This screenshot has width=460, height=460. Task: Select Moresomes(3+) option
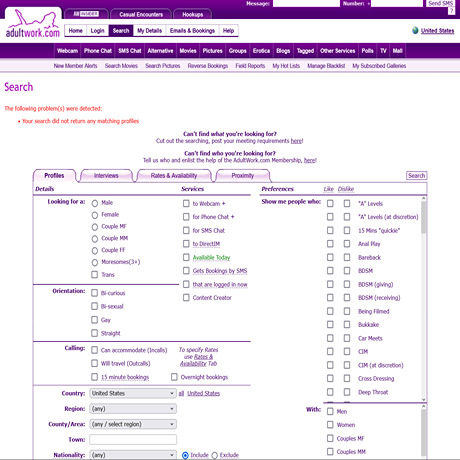[x=95, y=262]
